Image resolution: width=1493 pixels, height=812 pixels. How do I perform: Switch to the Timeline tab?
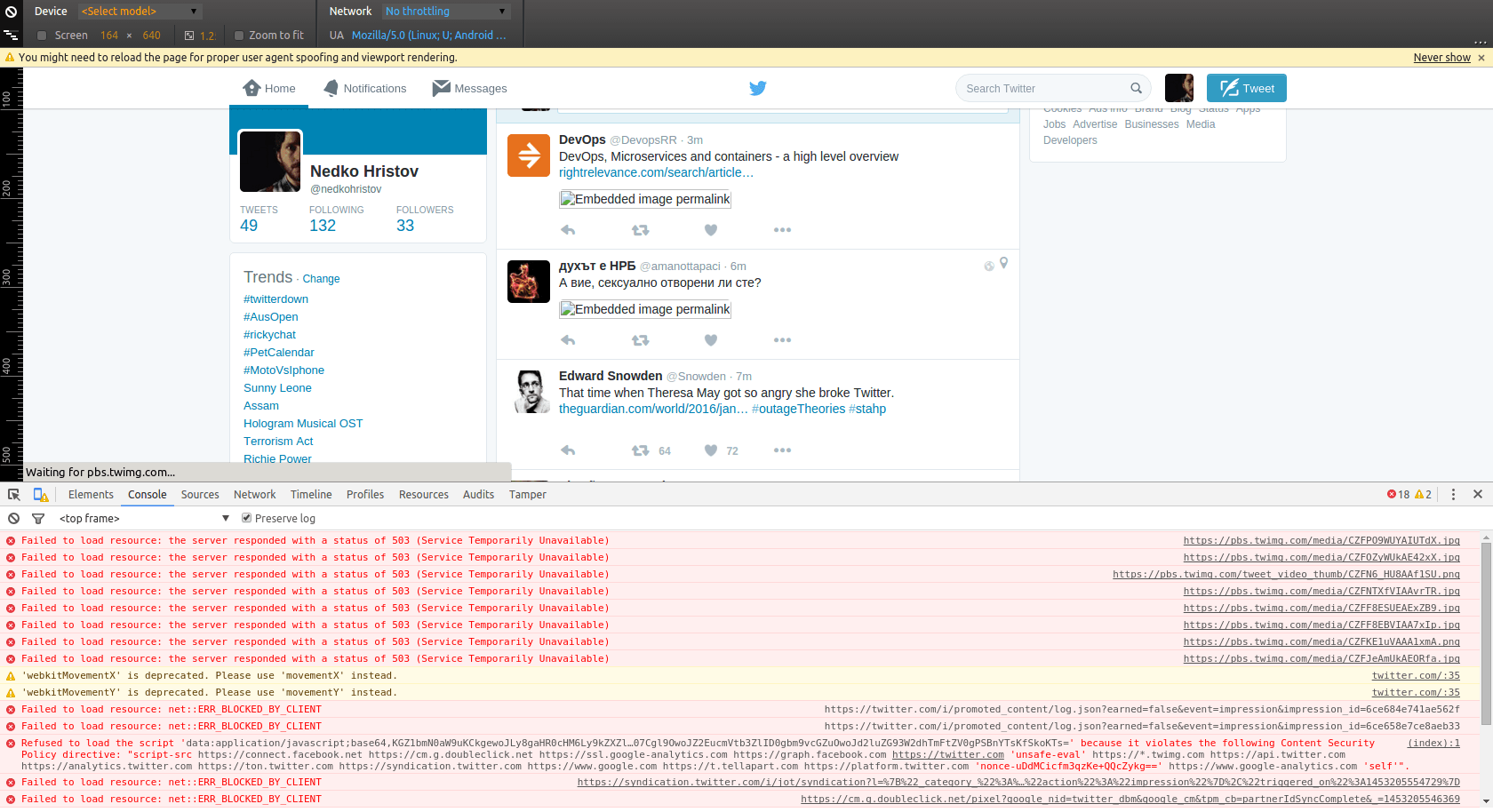tap(311, 495)
